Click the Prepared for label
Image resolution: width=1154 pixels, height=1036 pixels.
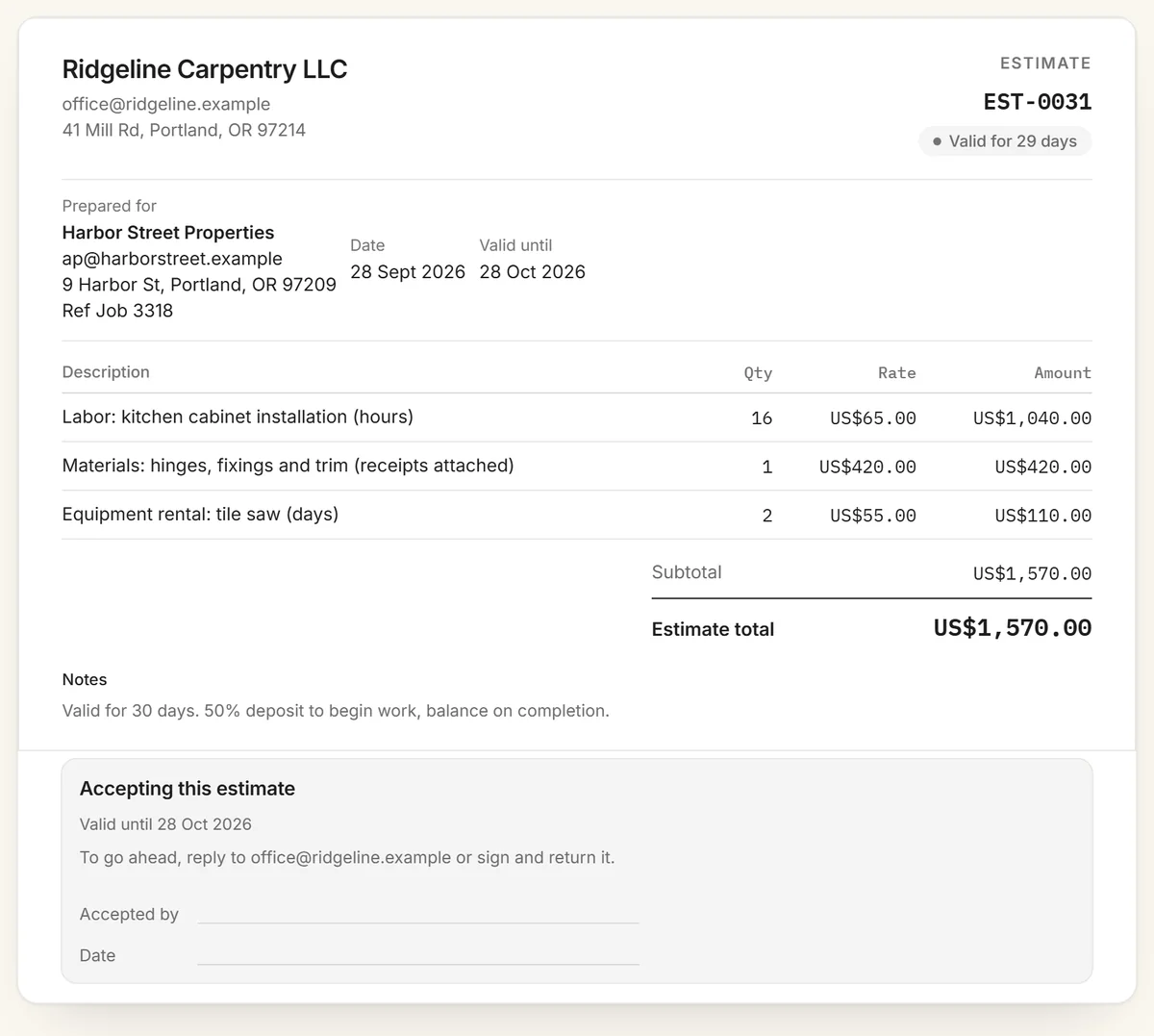coord(110,206)
